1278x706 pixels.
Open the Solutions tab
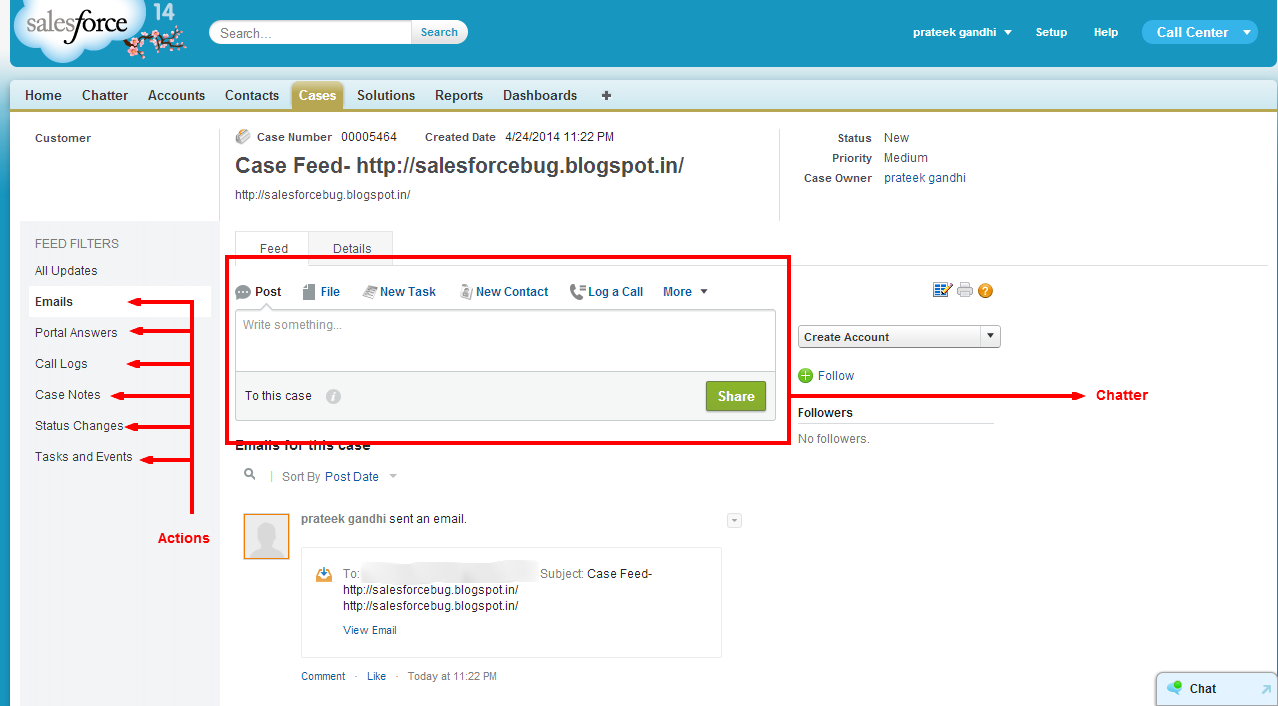[385, 95]
